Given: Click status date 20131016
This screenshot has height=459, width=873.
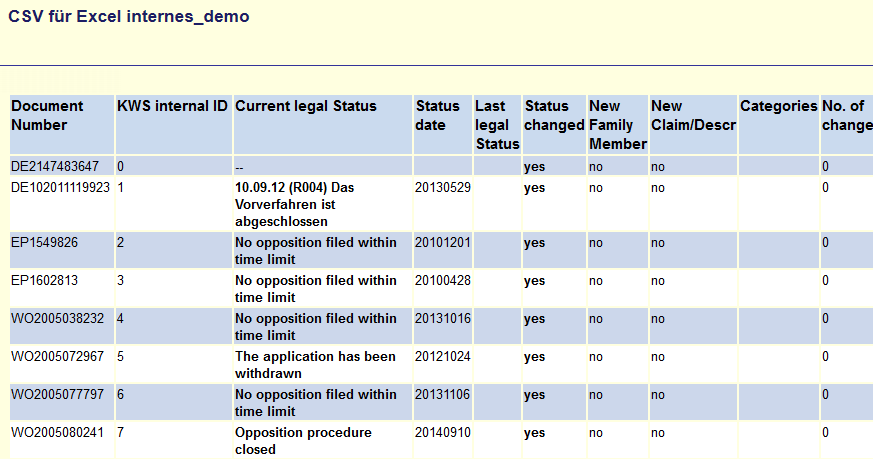Looking at the screenshot, I should pos(443,318).
